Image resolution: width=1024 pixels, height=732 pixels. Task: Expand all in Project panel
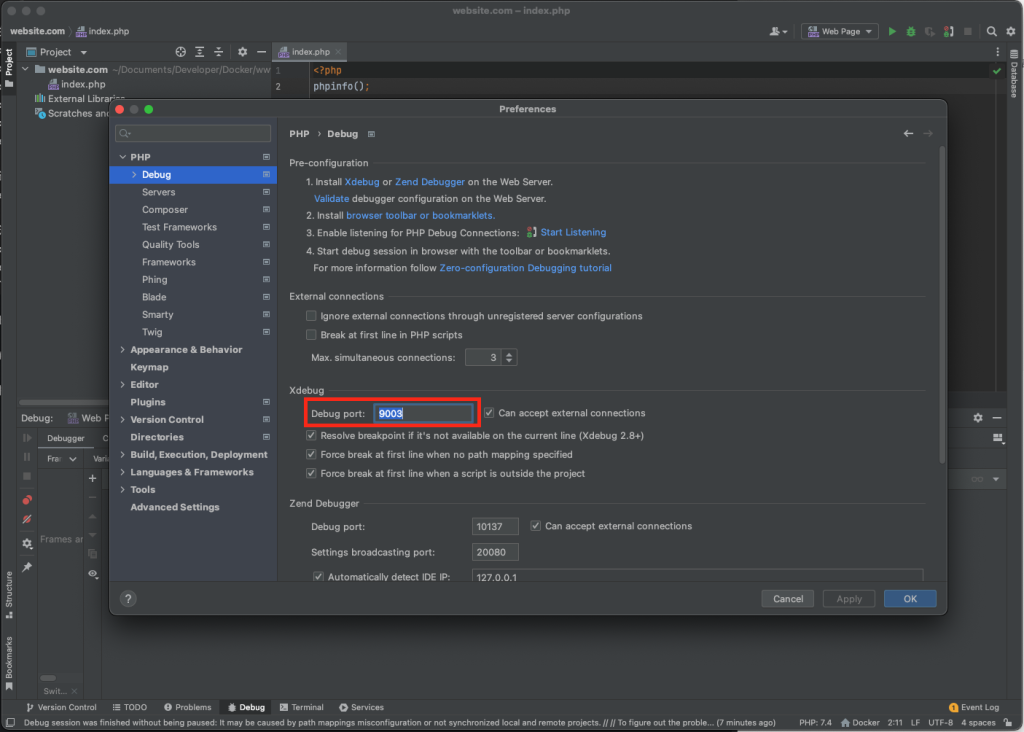tap(199, 52)
